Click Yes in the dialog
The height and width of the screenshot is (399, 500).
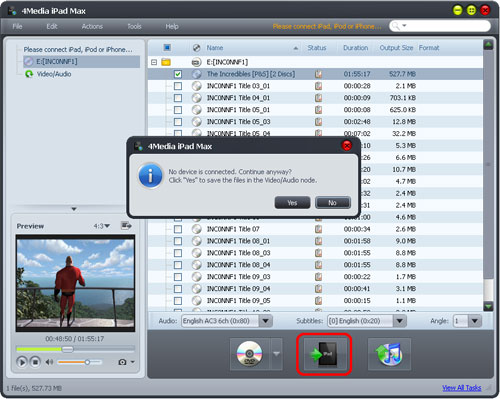[x=292, y=203]
